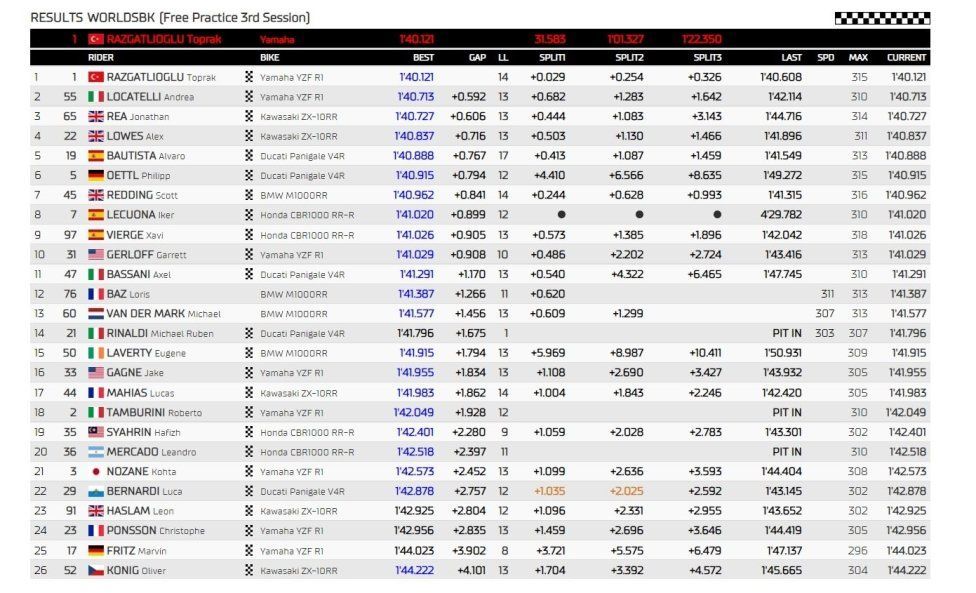Viewport: 976px width, 593px height.
Task: Click KONIG's best time 1'44.222
Action: coord(415,570)
